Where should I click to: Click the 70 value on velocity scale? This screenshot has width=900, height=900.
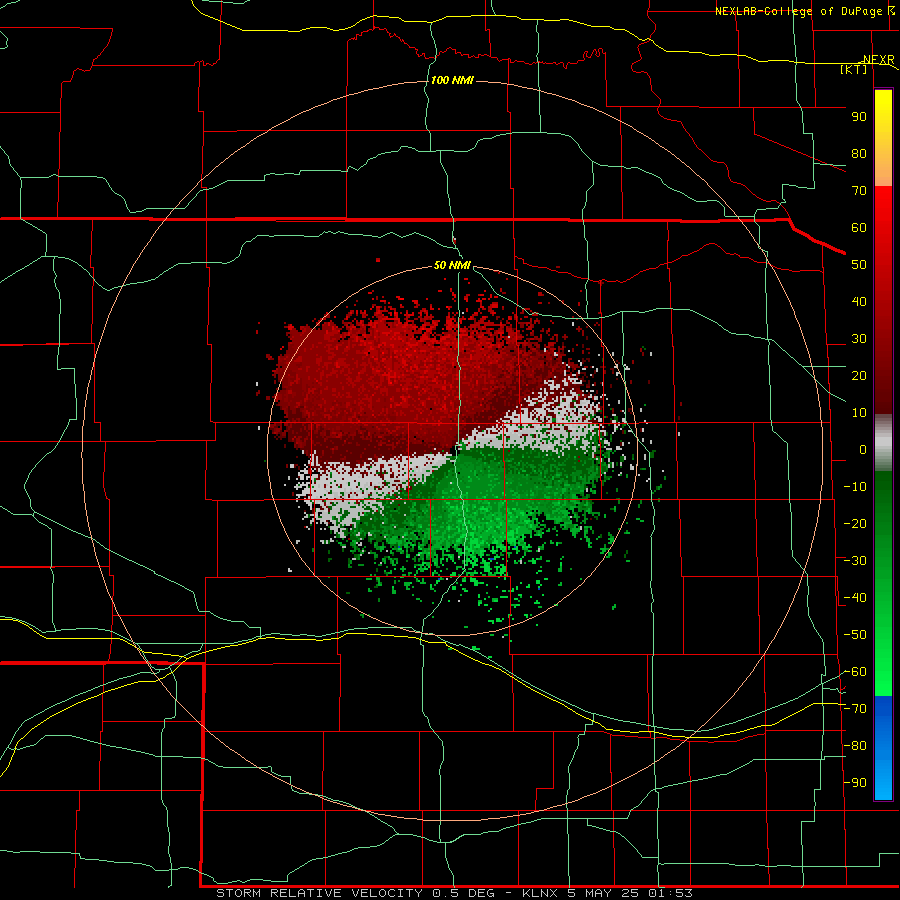pyautogui.click(x=859, y=191)
